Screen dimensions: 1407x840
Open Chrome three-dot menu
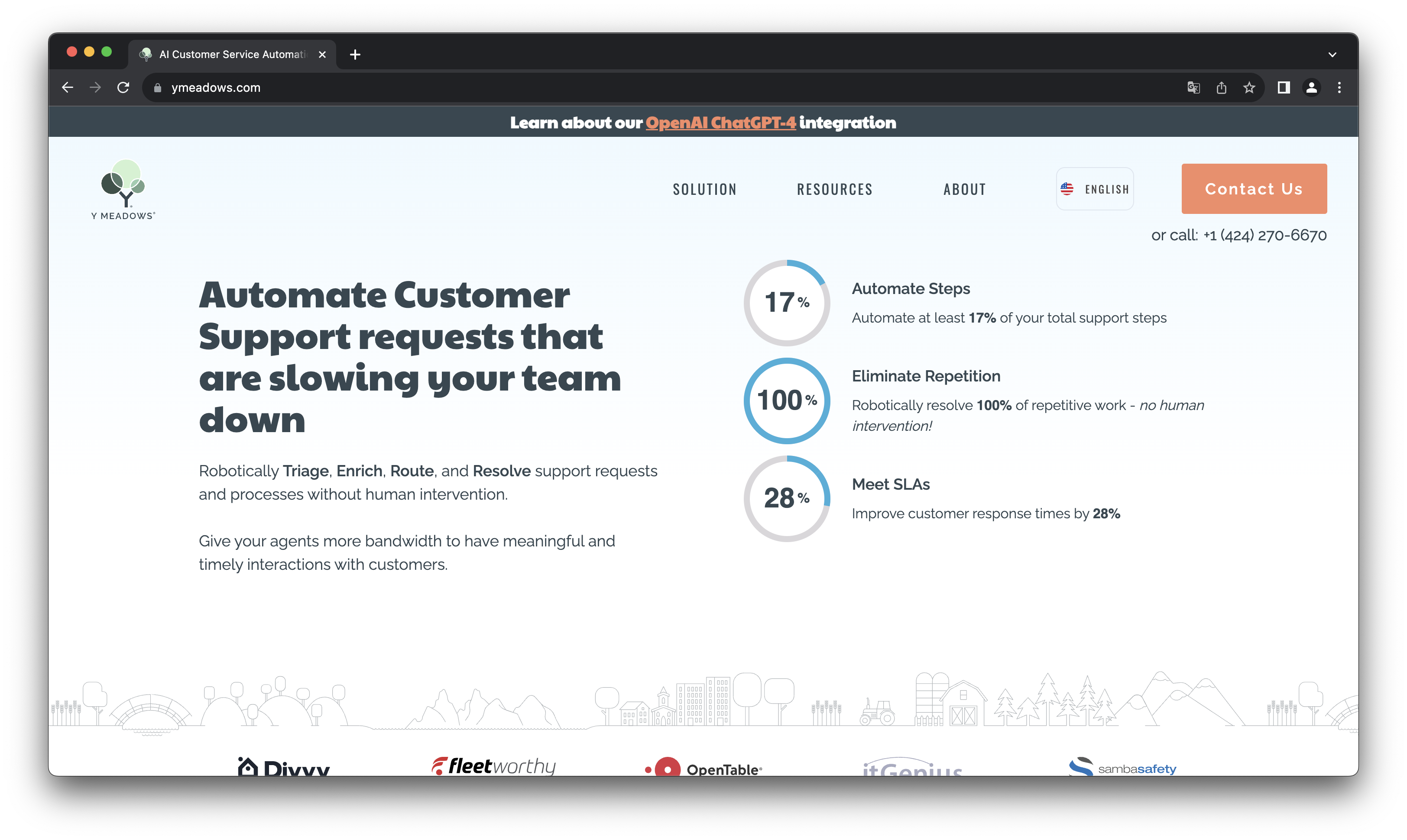point(1339,88)
